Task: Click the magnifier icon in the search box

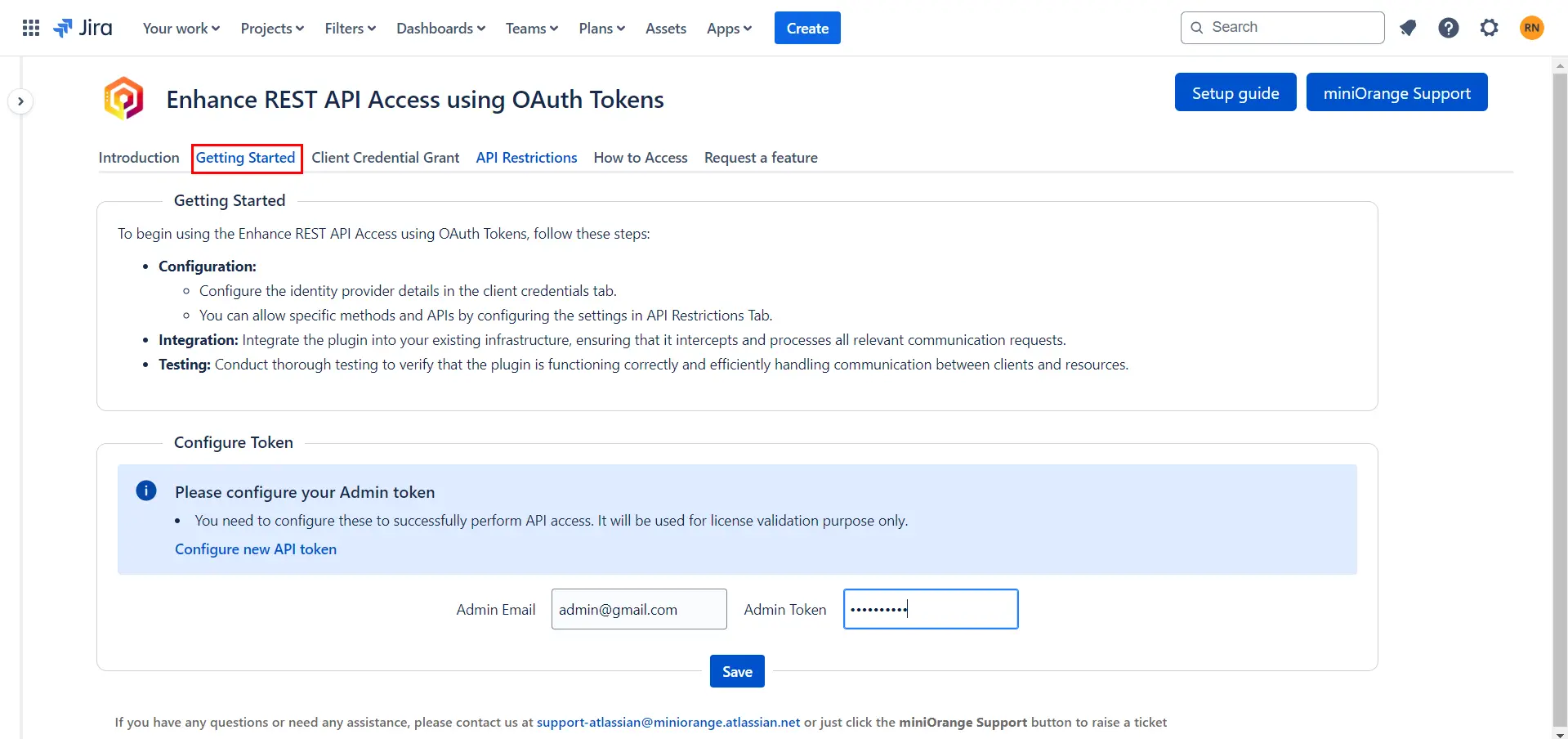Action: pyautogui.click(x=1197, y=28)
